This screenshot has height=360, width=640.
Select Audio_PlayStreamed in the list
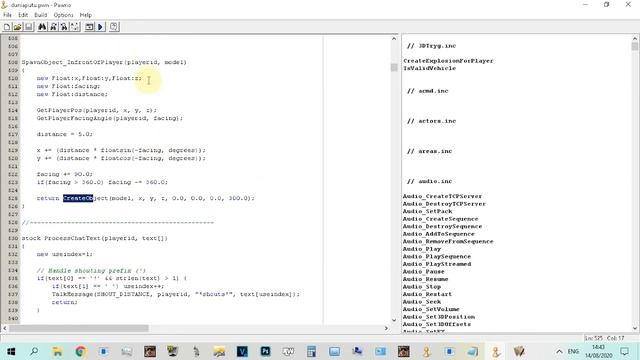click(x=437, y=264)
